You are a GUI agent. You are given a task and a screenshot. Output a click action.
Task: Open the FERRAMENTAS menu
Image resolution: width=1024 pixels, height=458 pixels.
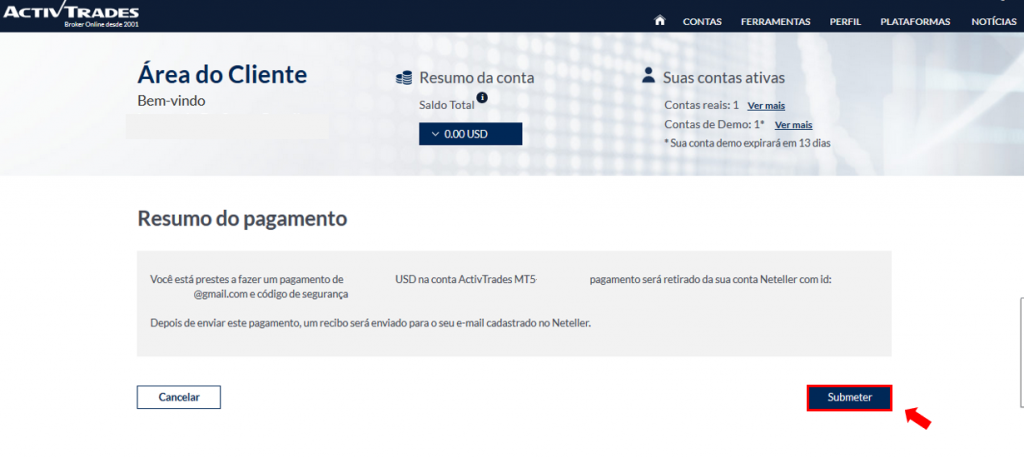tap(775, 22)
